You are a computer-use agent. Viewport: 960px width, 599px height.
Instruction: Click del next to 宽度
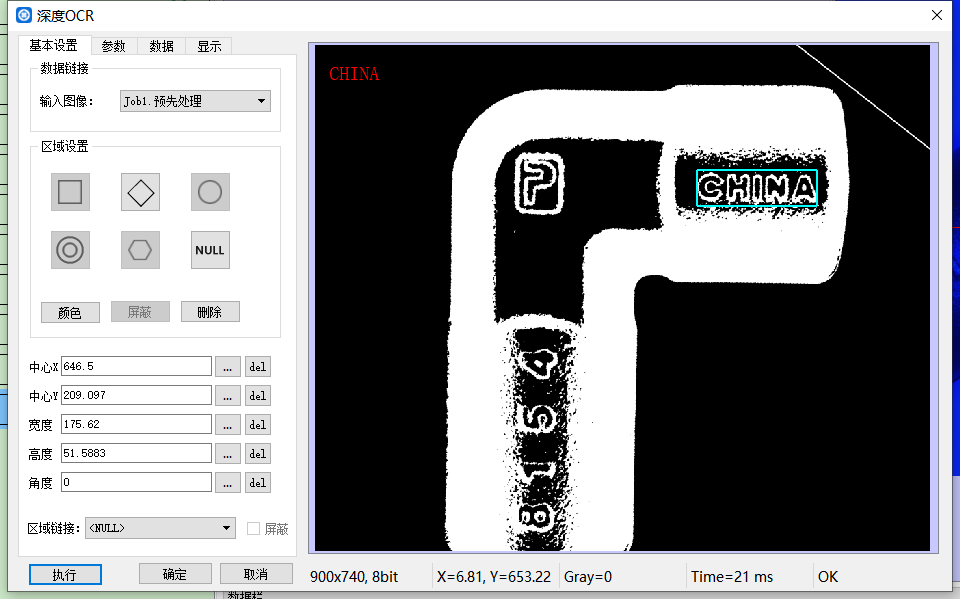point(258,424)
